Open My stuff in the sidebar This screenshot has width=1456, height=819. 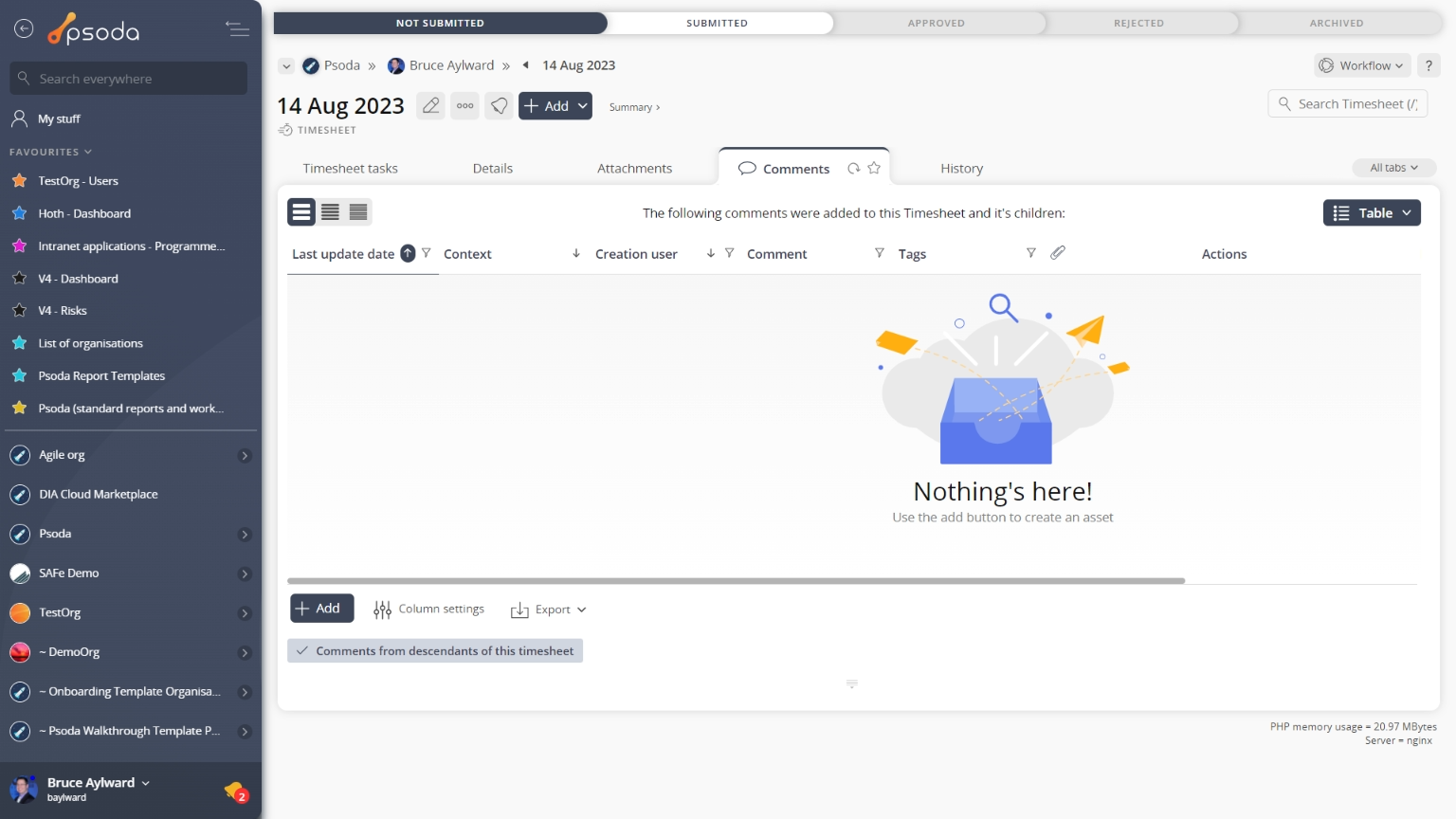pos(59,118)
